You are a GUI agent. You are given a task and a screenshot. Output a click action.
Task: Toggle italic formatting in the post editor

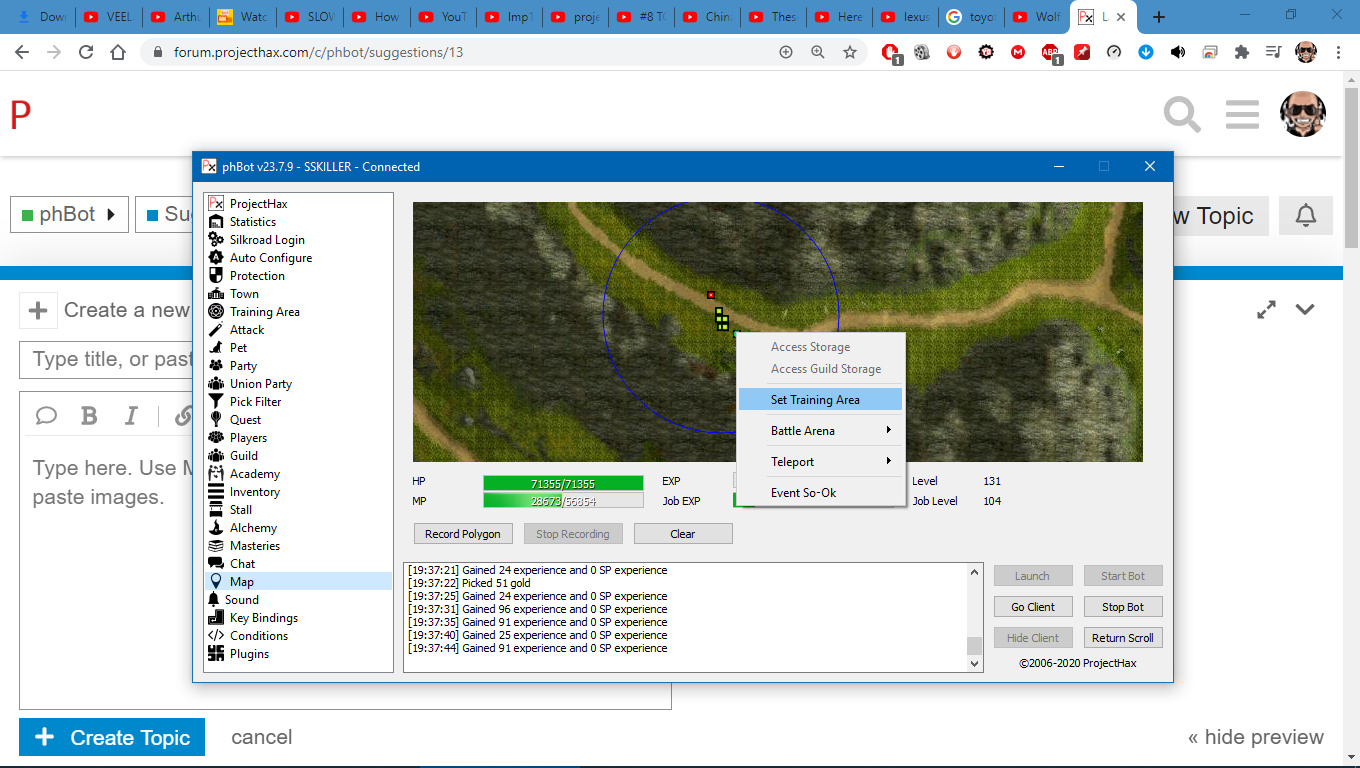(131, 416)
